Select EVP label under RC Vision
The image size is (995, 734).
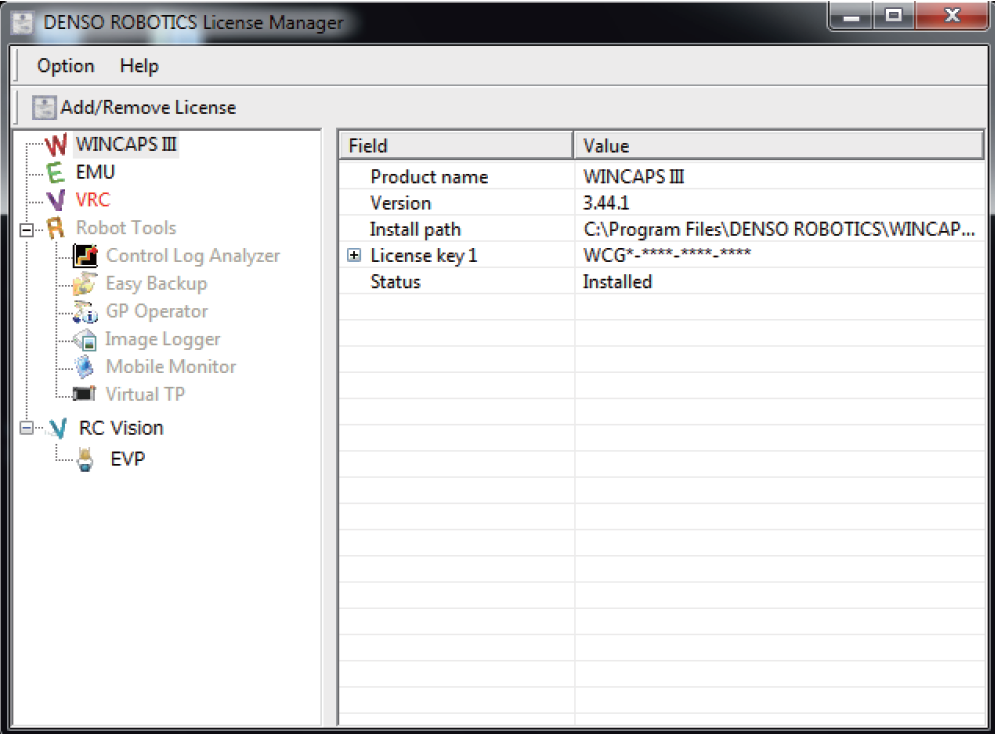[x=128, y=459]
